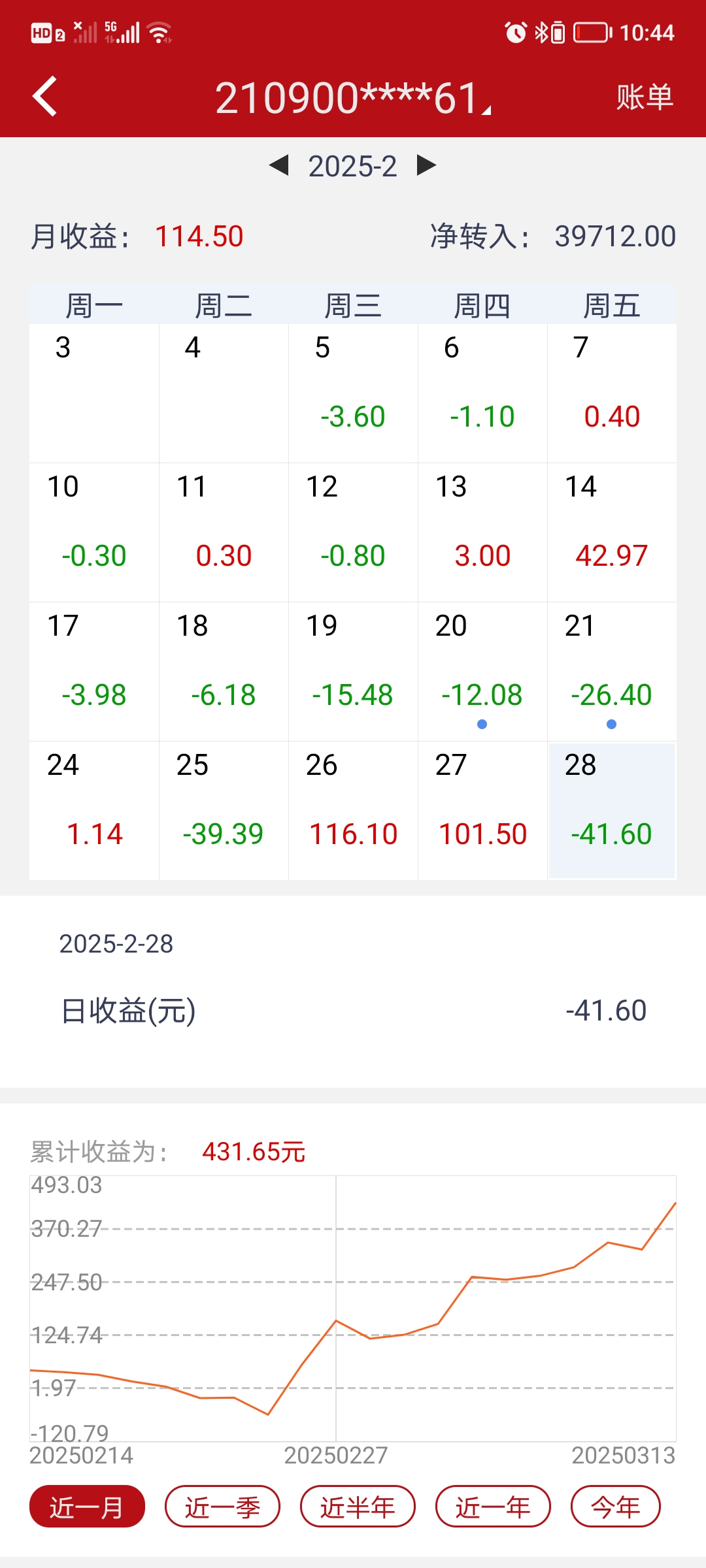The width and height of the screenshot is (706, 1568).
Task: Select day 25 showing -39.39
Action: click(224, 811)
